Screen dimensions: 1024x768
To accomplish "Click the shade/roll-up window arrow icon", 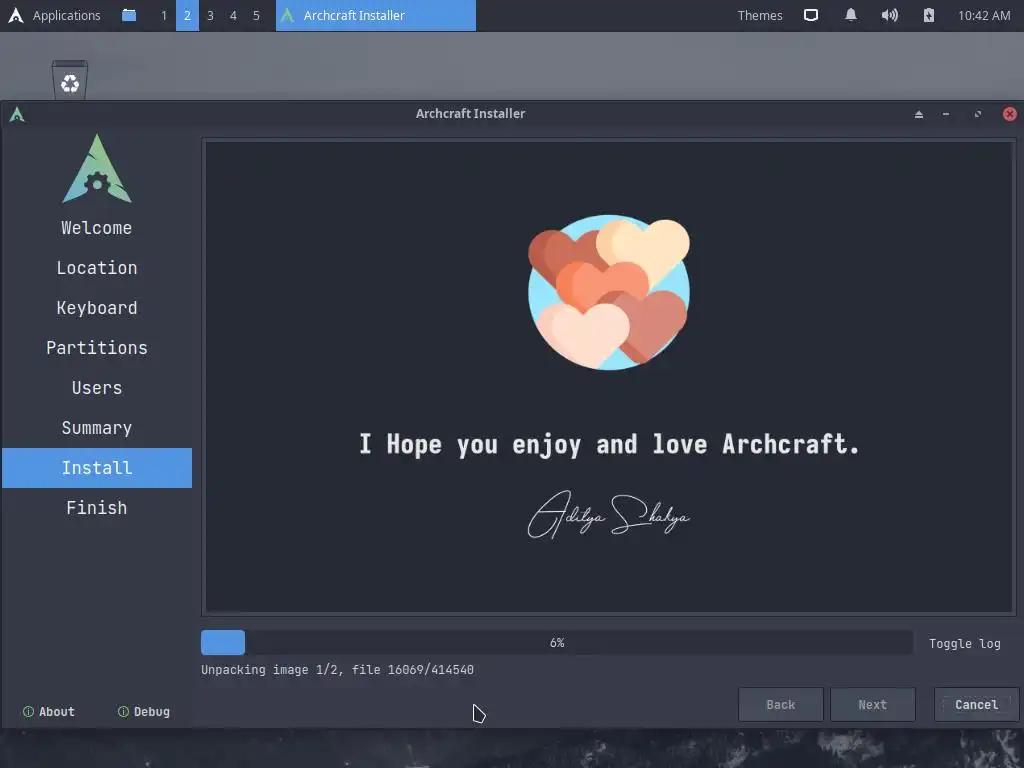I will pos(919,114).
